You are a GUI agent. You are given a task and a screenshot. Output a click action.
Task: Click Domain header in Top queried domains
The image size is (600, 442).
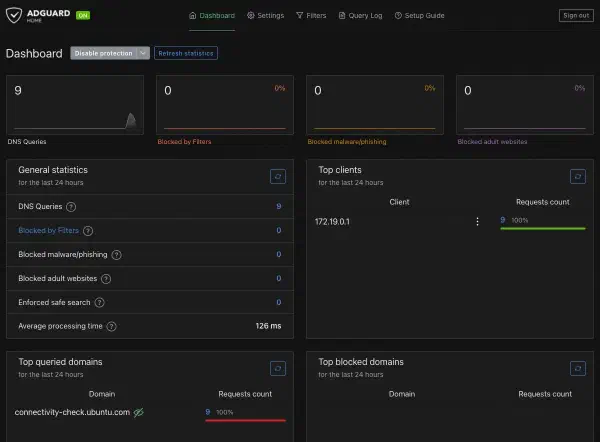[x=102, y=394]
